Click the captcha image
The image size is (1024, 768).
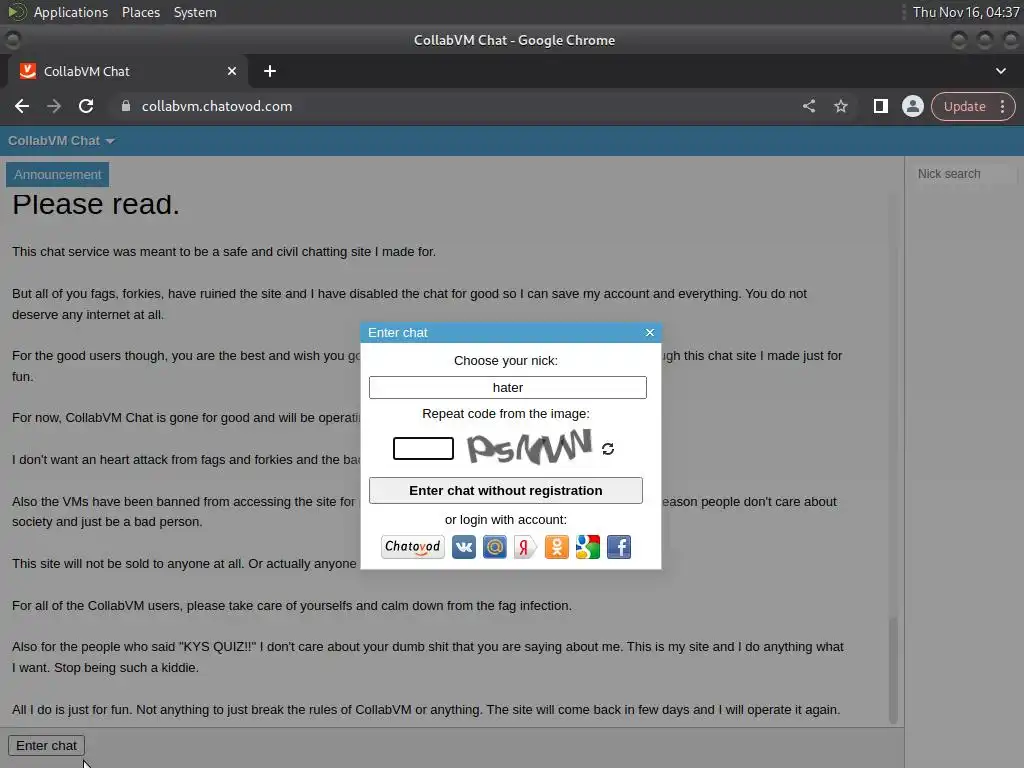(530, 447)
